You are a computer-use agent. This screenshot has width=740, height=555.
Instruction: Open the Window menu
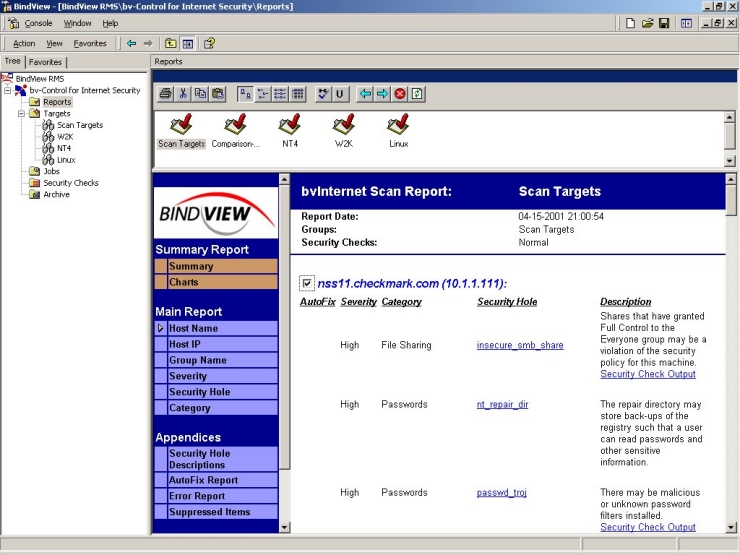(x=77, y=23)
